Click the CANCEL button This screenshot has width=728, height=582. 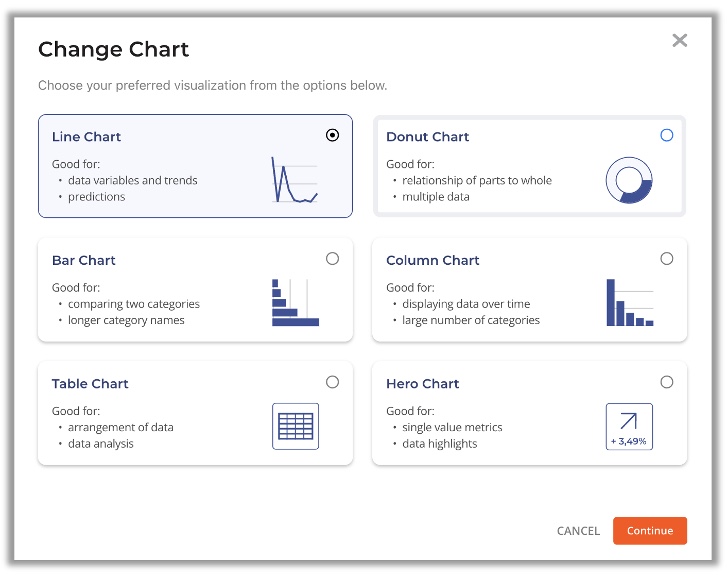coord(578,531)
